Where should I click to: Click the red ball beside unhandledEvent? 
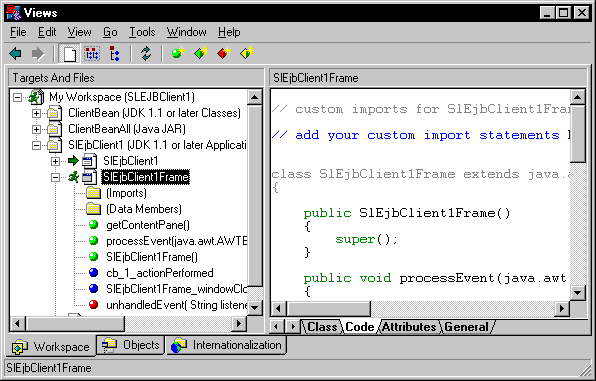point(94,305)
